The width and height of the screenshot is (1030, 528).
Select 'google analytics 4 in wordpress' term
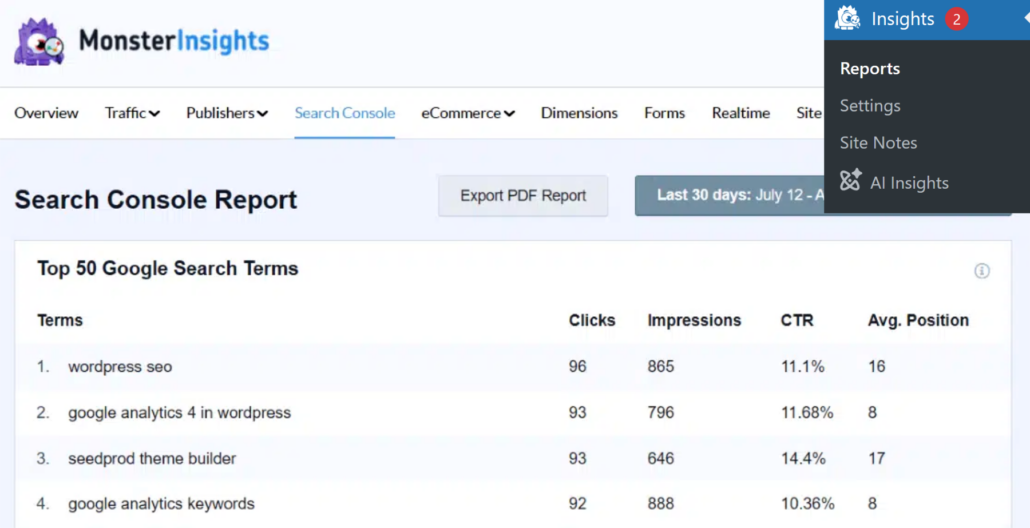click(x=179, y=412)
